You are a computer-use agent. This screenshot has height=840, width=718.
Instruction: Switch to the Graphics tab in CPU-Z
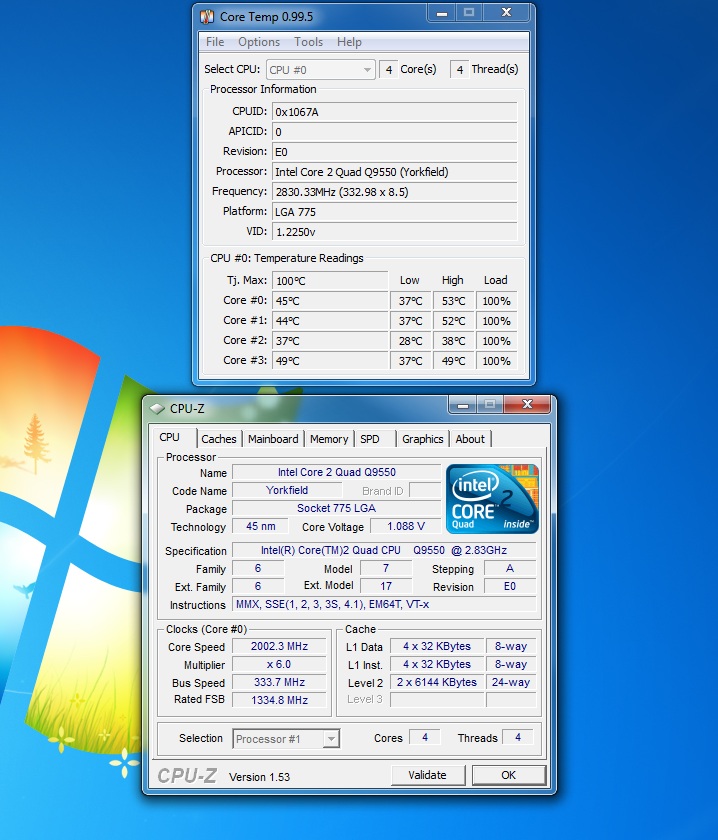(x=423, y=439)
